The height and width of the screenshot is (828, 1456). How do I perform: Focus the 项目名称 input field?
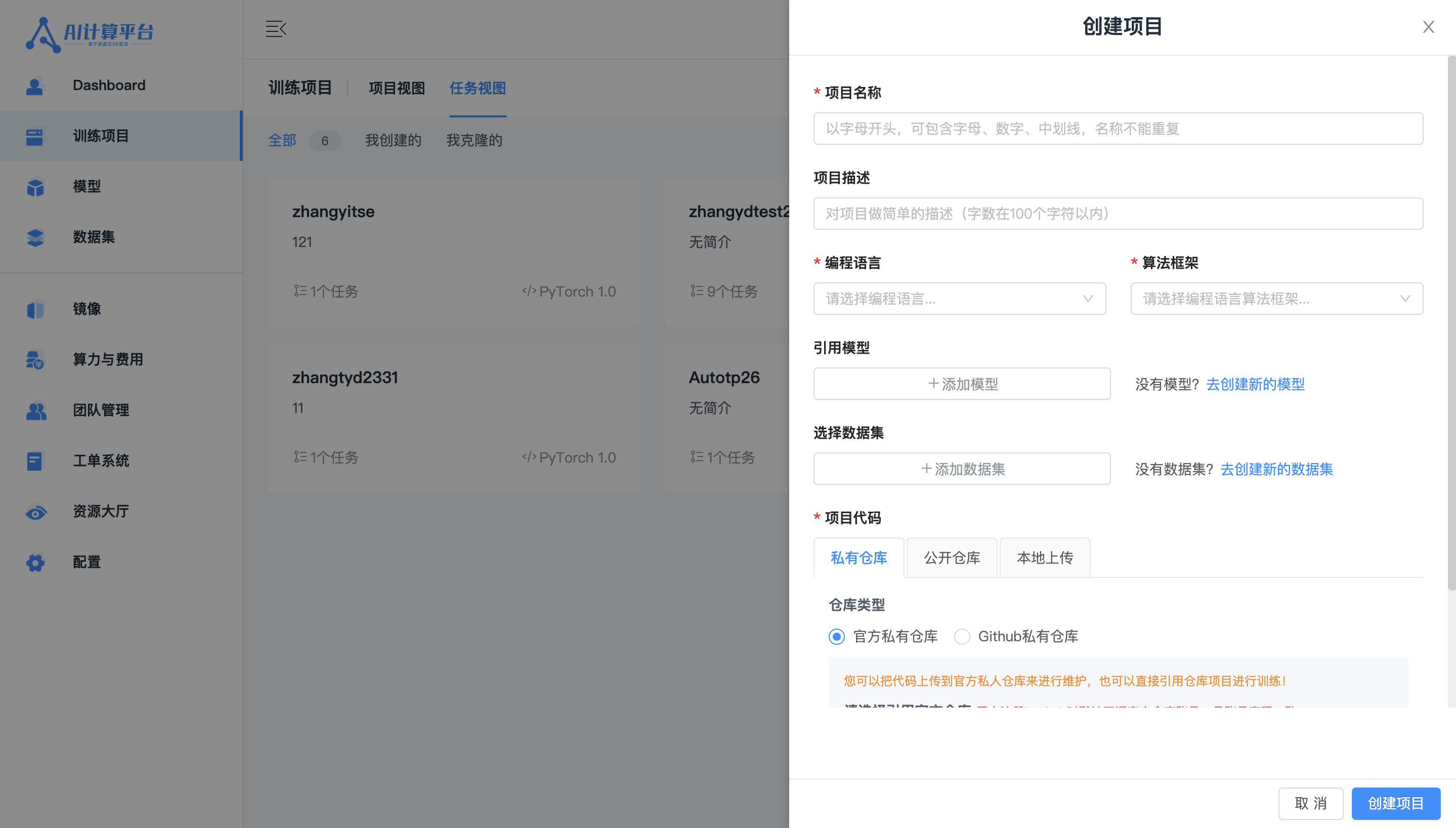point(1118,129)
